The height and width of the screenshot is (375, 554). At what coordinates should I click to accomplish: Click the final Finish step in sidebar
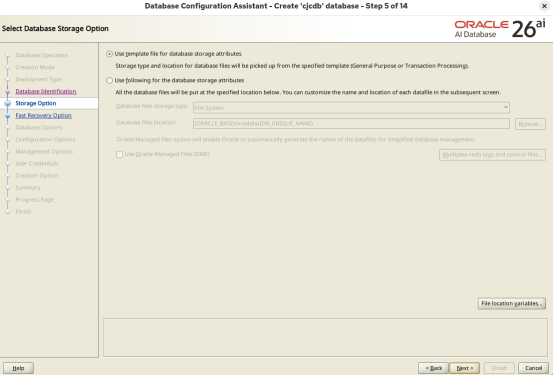click(23, 211)
